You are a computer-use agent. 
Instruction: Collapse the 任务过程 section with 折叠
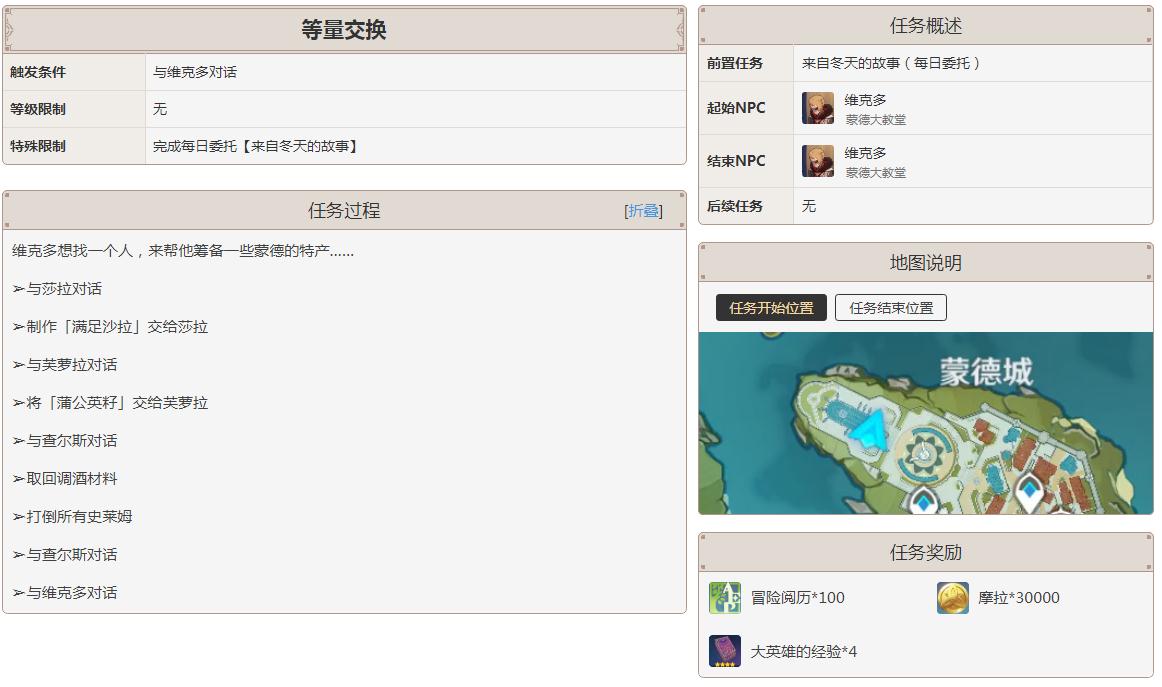tap(643, 211)
